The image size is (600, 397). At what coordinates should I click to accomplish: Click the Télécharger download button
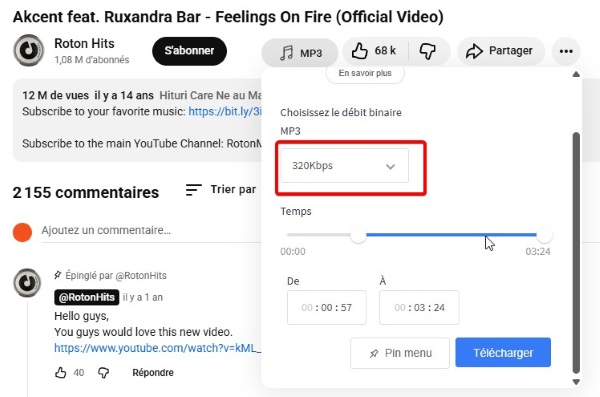tap(503, 353)
